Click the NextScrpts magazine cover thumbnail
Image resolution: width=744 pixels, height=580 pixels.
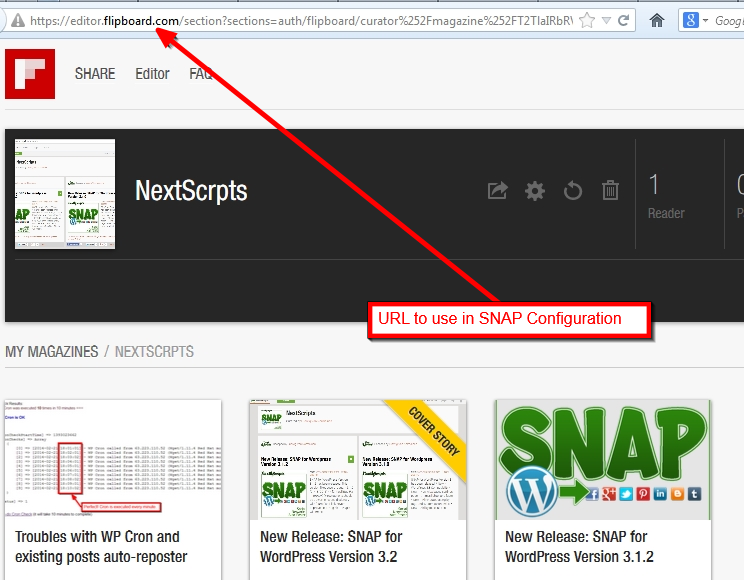[65, 194]
